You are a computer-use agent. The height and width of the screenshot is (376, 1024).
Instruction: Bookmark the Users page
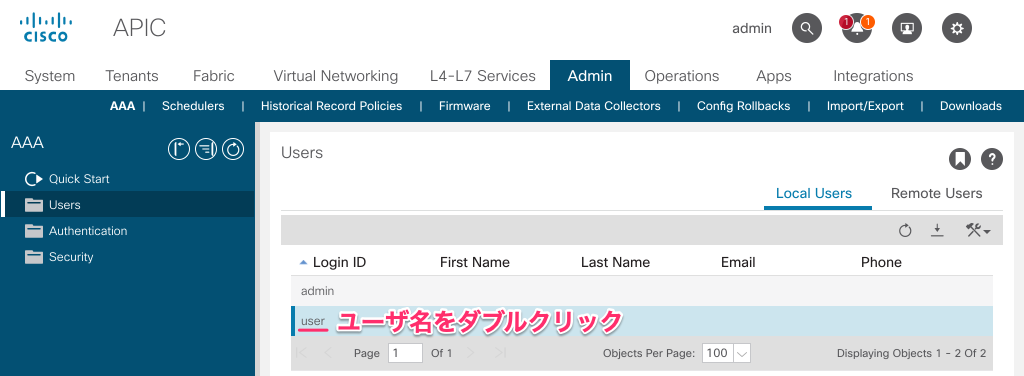pyautogui.click(x=959, y=159)
